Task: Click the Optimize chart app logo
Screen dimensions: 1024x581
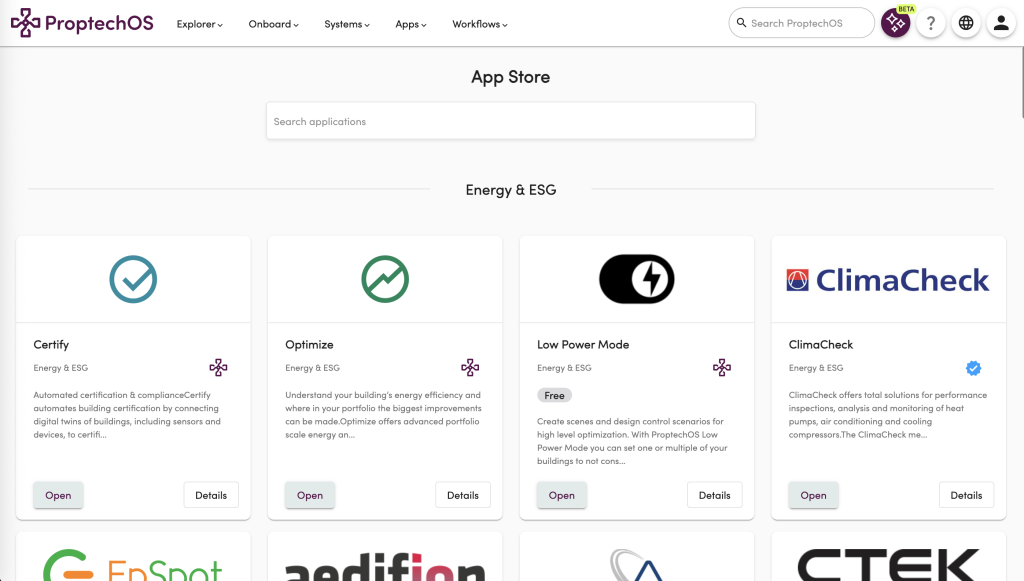Action: (x=385, y=279)
